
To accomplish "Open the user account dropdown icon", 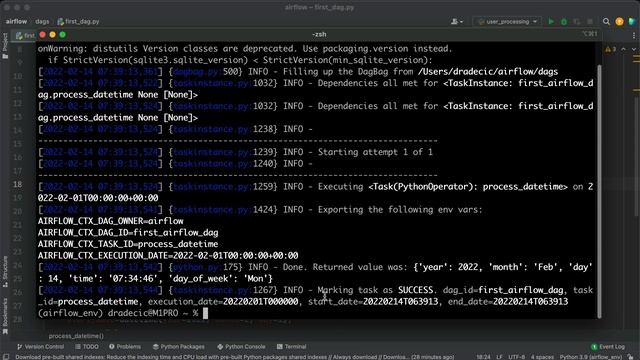I will pyautogui.click(x=457, y=22).
